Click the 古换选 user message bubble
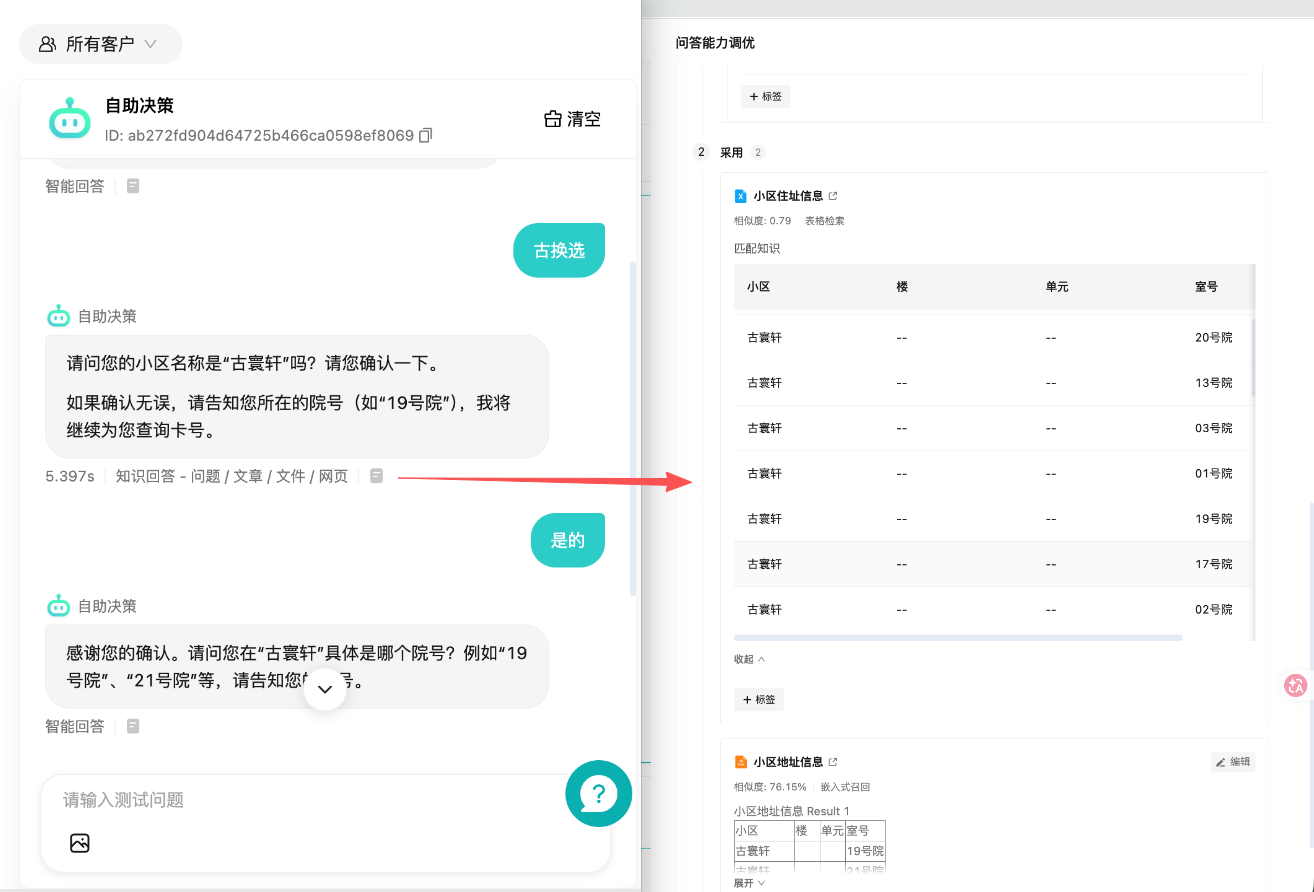This screenshot has height=892, width=1314. (x=559, y=250)
